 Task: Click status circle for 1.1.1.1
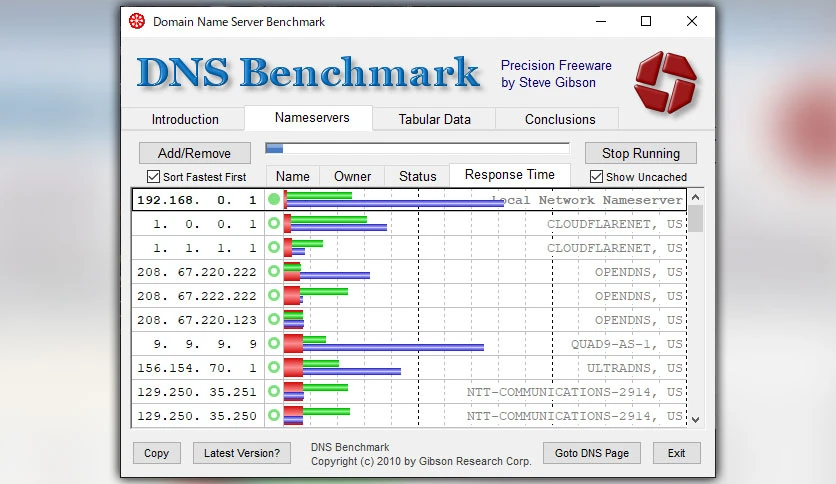(x=274, y=247)
